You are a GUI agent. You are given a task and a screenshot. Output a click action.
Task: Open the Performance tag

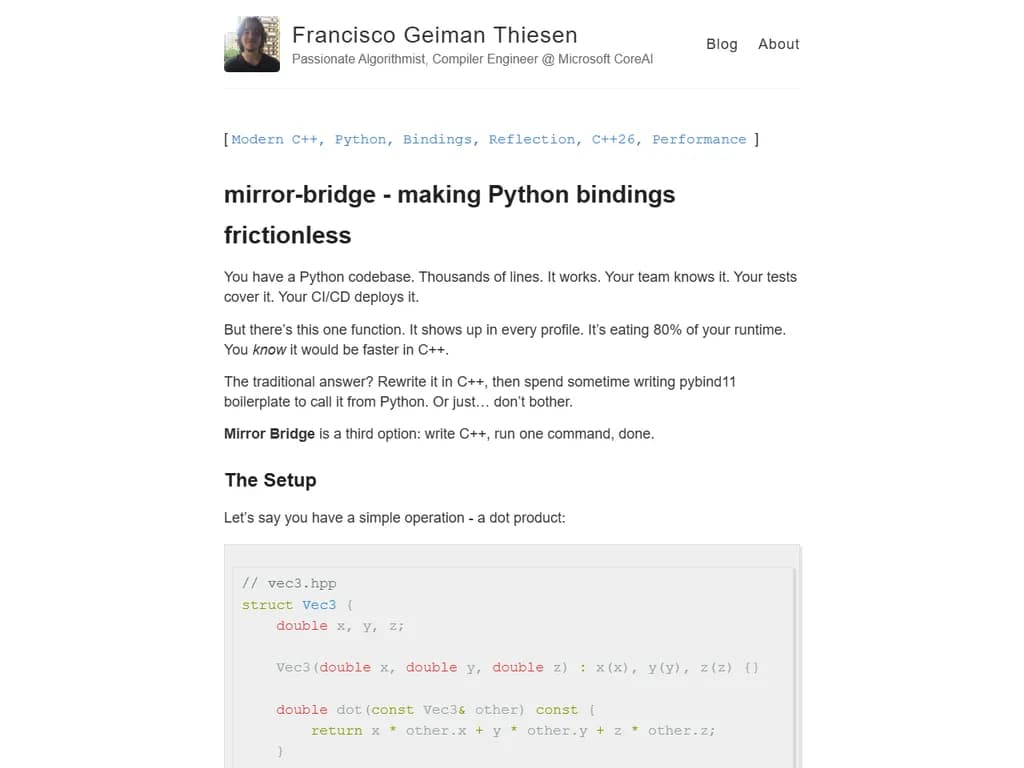pyautogui.click(x=699, y=139)
